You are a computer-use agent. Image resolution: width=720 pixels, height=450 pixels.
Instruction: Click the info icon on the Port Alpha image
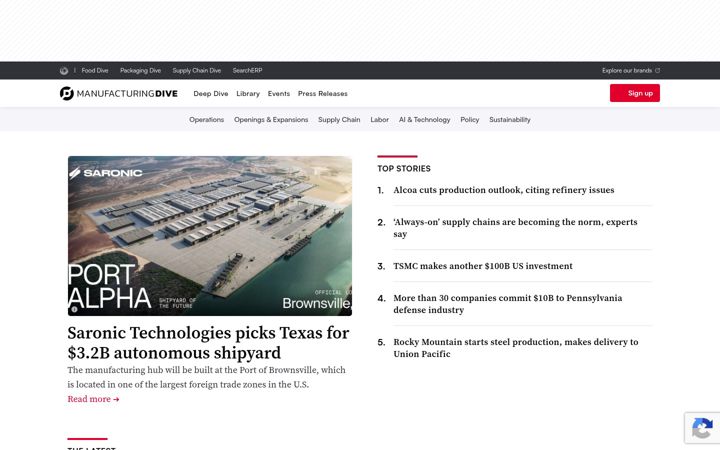pos(74,309)
